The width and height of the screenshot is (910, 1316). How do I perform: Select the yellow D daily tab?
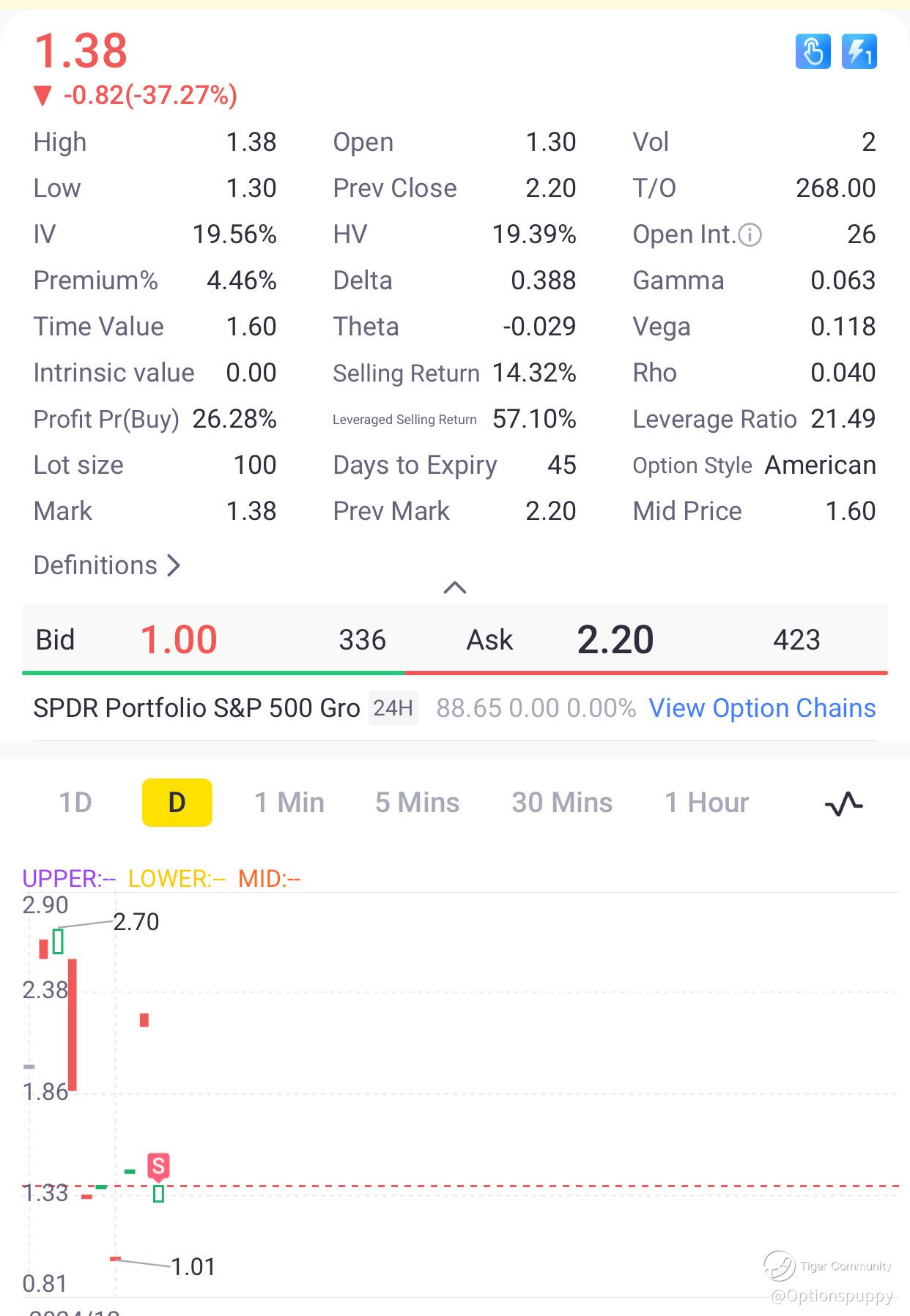[177, 803]
